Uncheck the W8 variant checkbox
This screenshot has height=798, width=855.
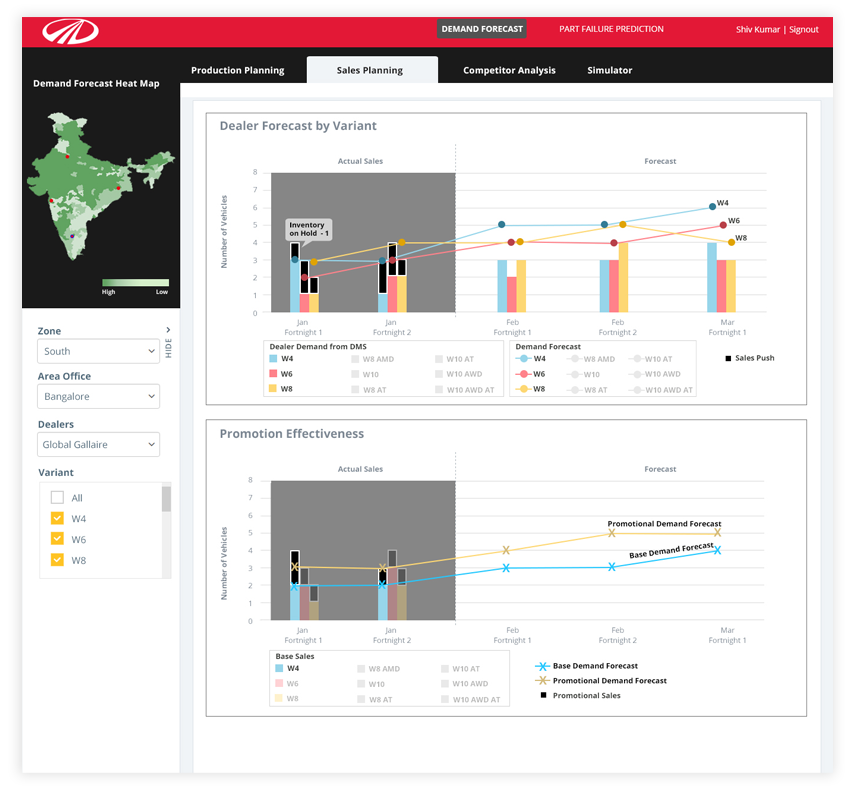coord(57,560)
